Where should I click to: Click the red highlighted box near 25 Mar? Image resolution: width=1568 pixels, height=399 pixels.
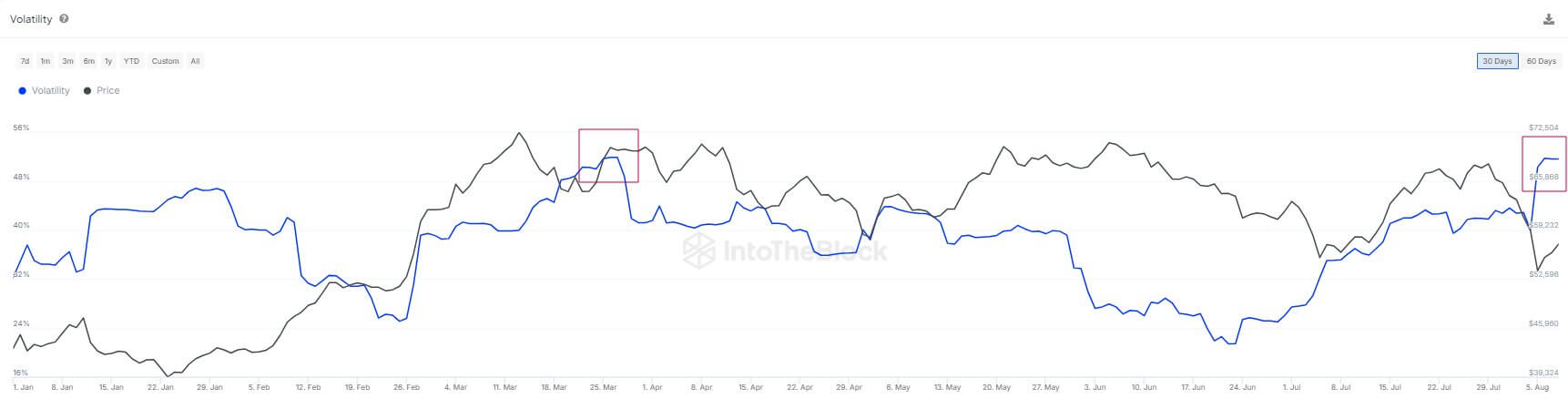click(608, 156)
